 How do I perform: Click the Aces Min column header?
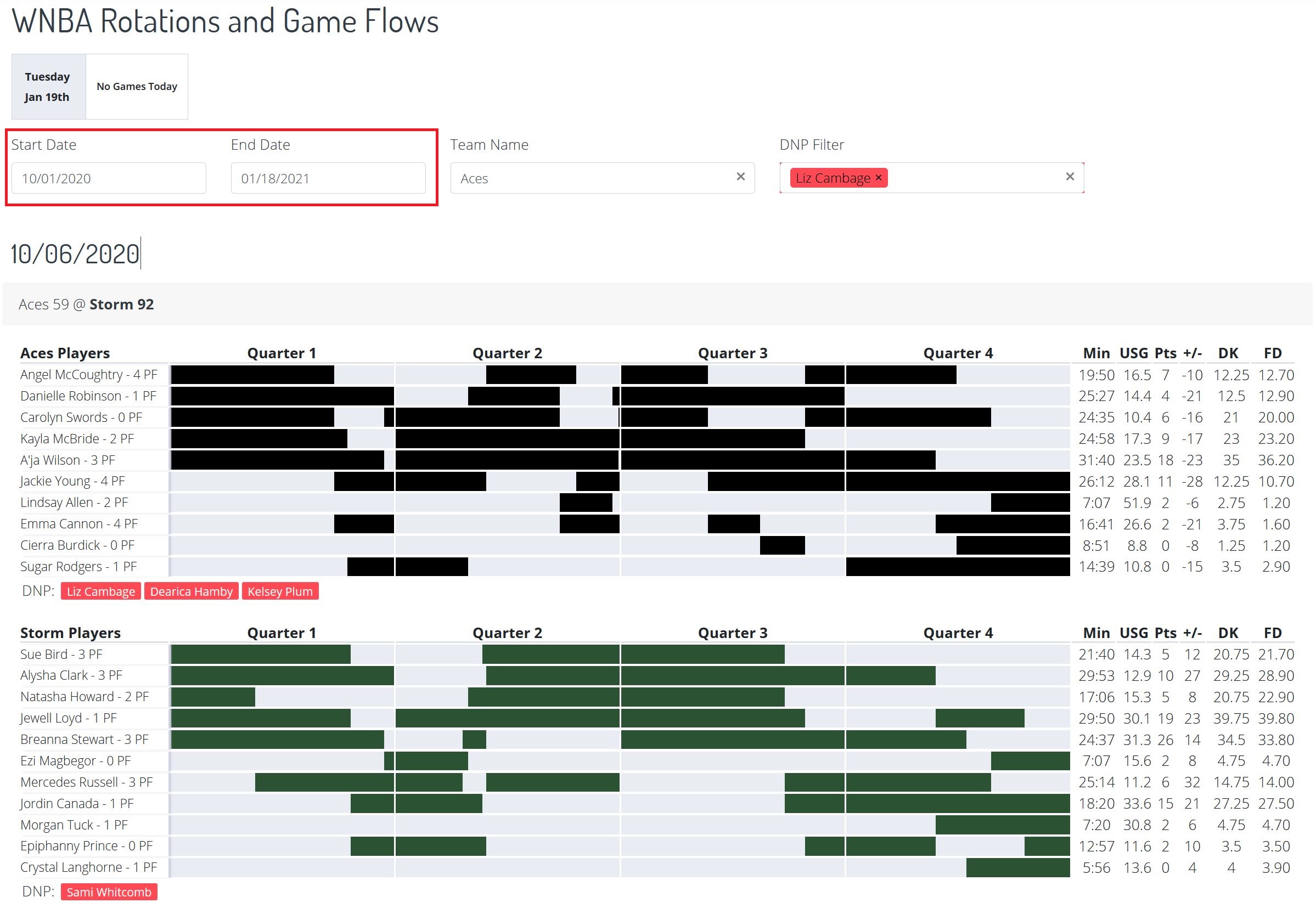point(1095,353)
